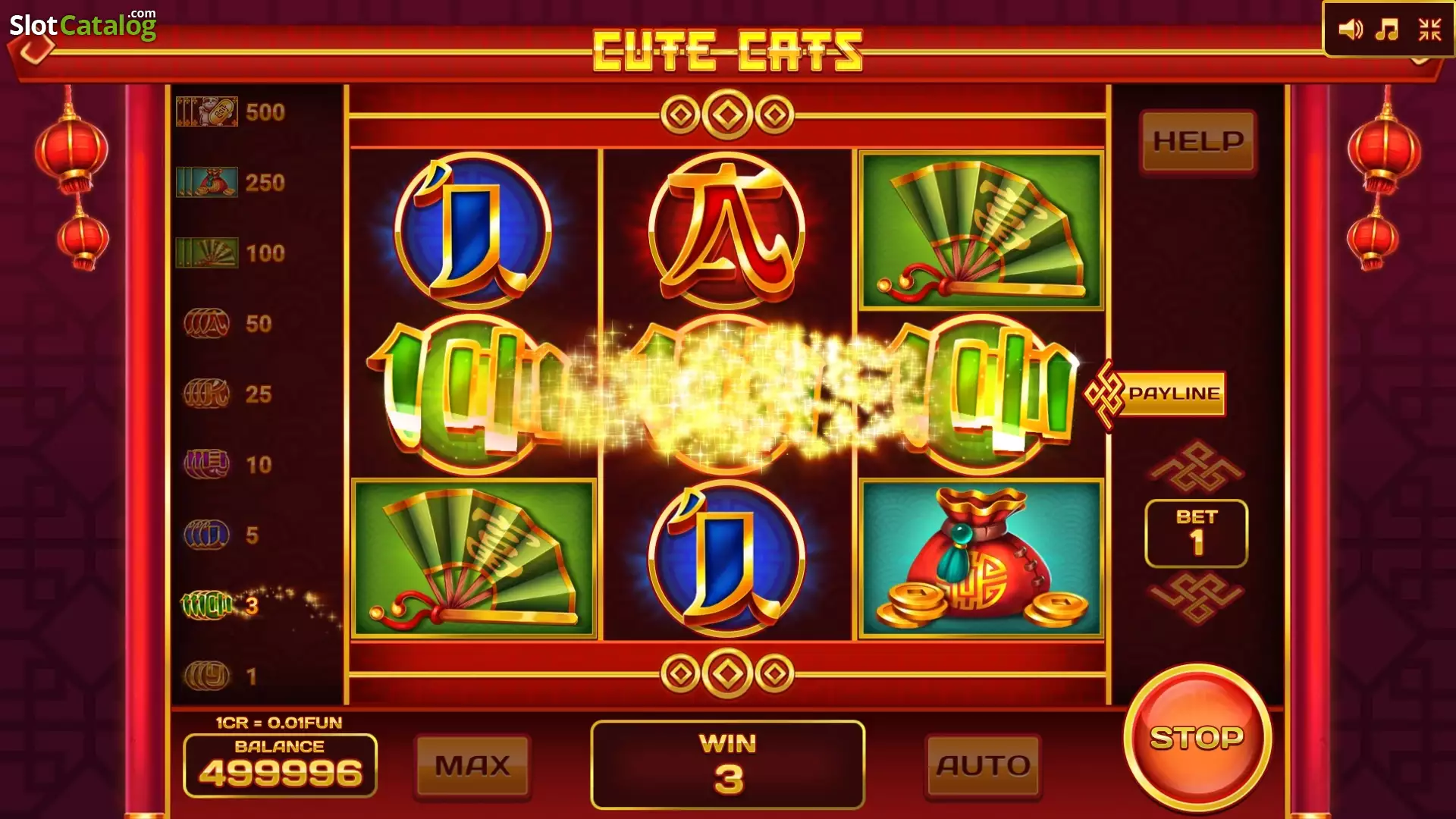Start AUTO play mode
The width and height of the screenshot is (1456, 819).
tap(983, 766)
